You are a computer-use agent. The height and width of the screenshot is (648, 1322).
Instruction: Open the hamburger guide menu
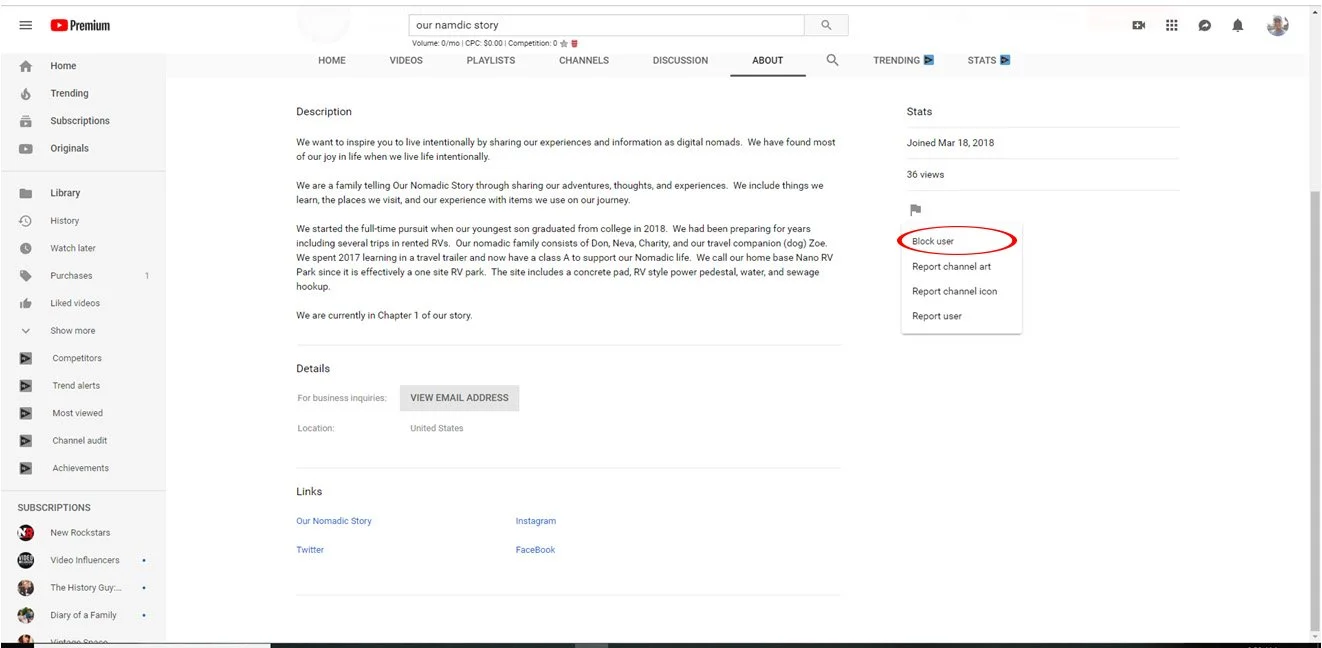(26, 25)
